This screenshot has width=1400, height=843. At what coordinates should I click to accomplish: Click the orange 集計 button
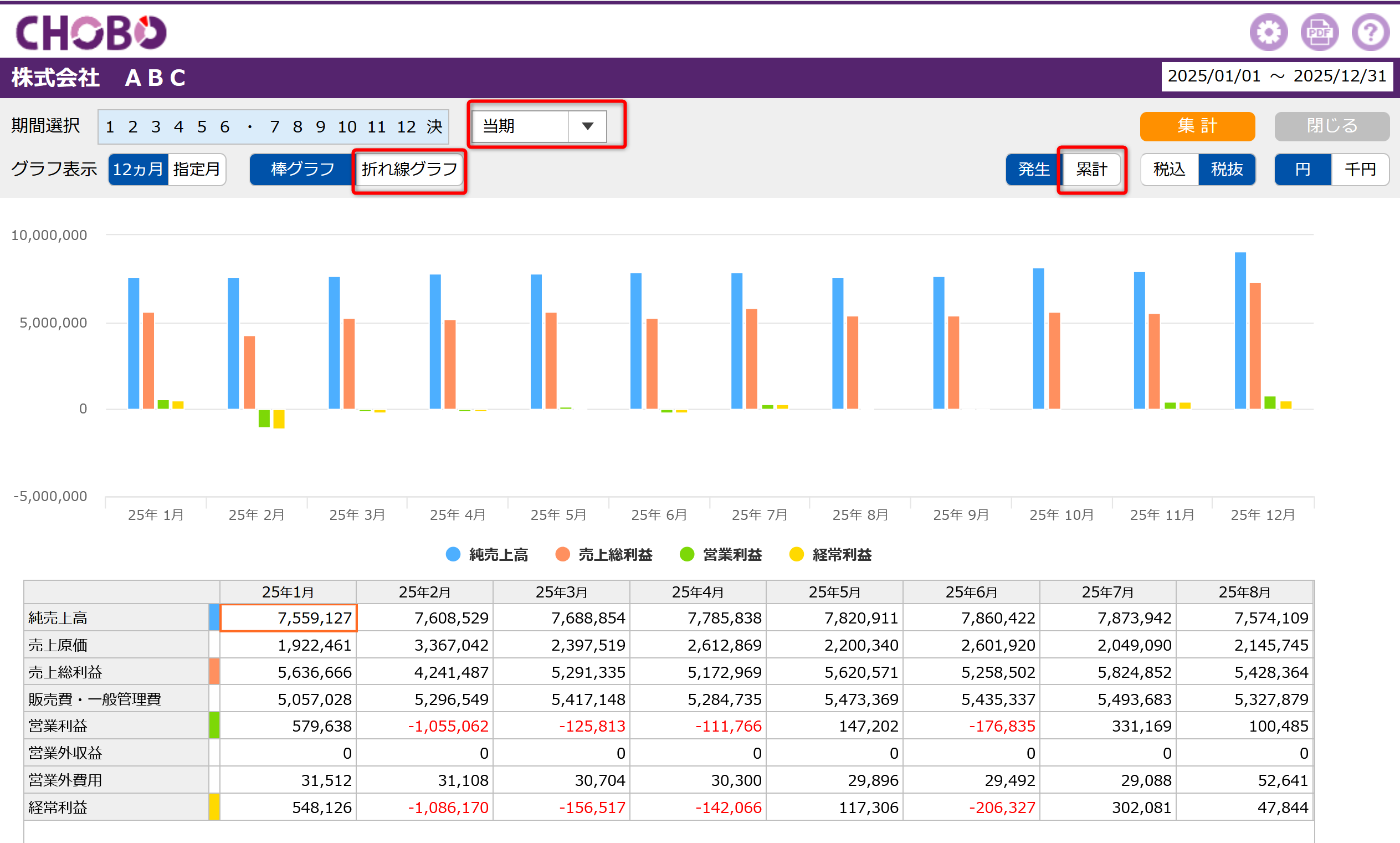tap(1197, 126)
